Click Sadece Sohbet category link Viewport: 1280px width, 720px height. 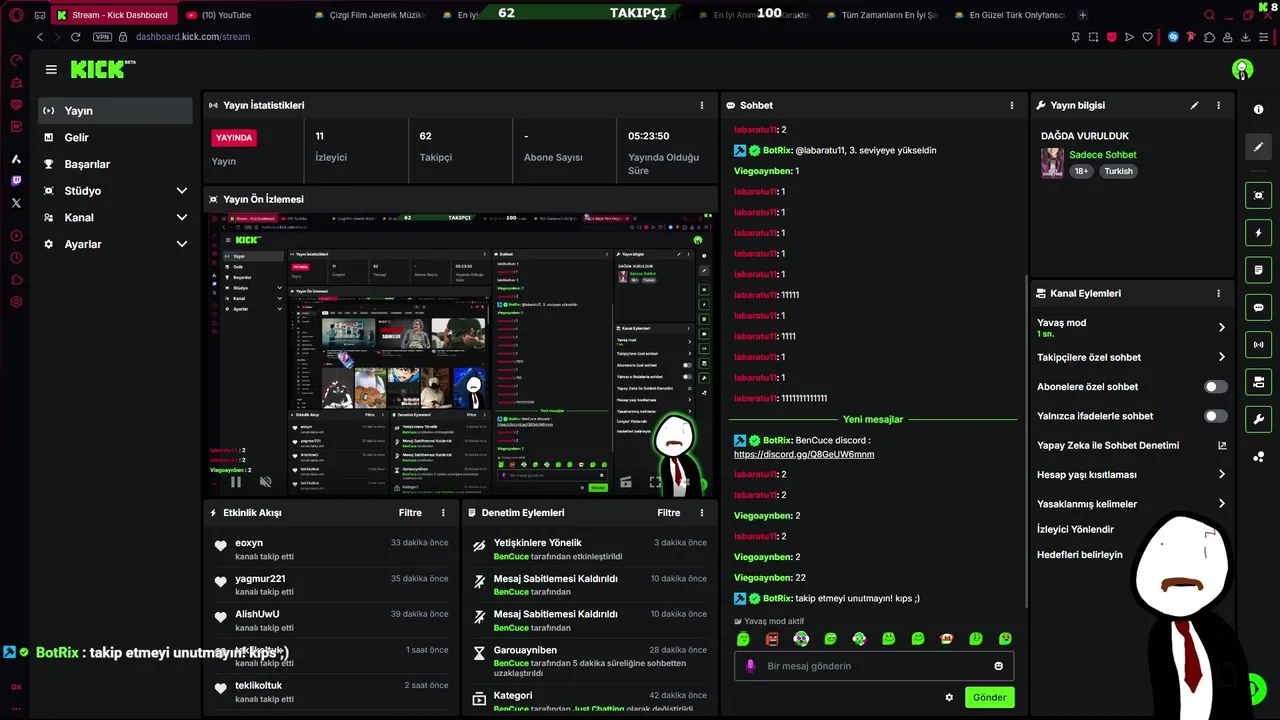point(1102,155)
